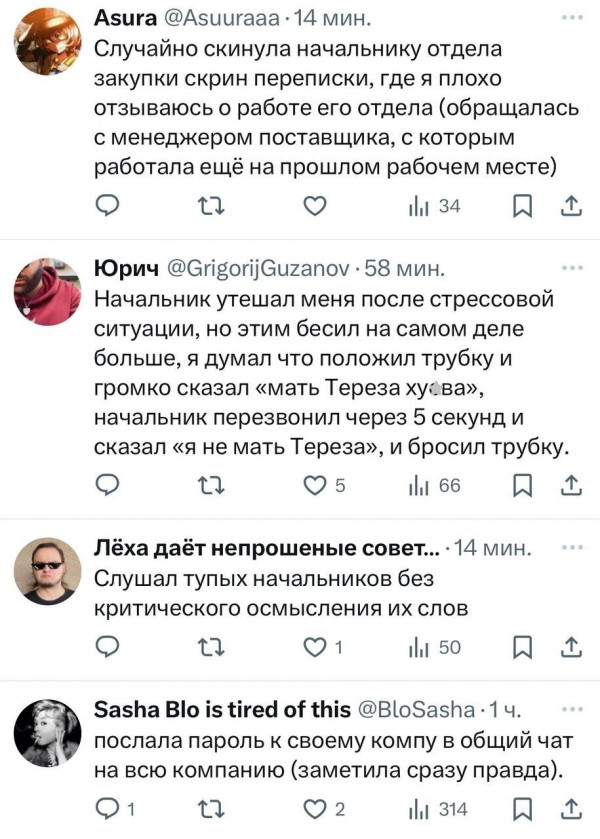Like Asura's tweet
The width and height of the screenshot is (600, 839).
[x=315, y=206]
